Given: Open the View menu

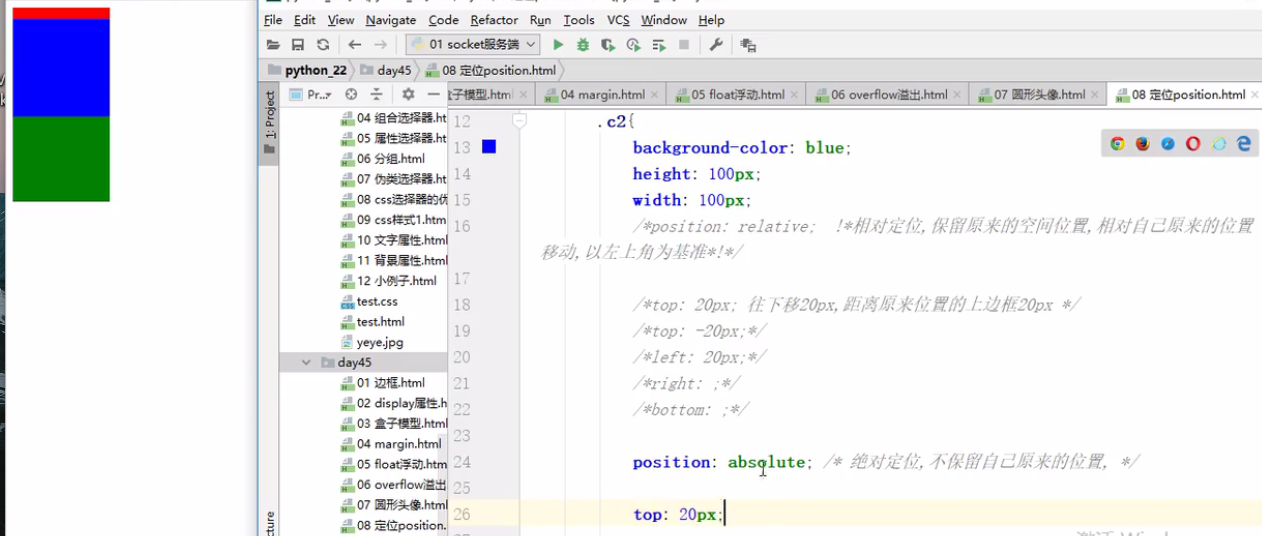Looking at the screenshot, I should 341,20.
